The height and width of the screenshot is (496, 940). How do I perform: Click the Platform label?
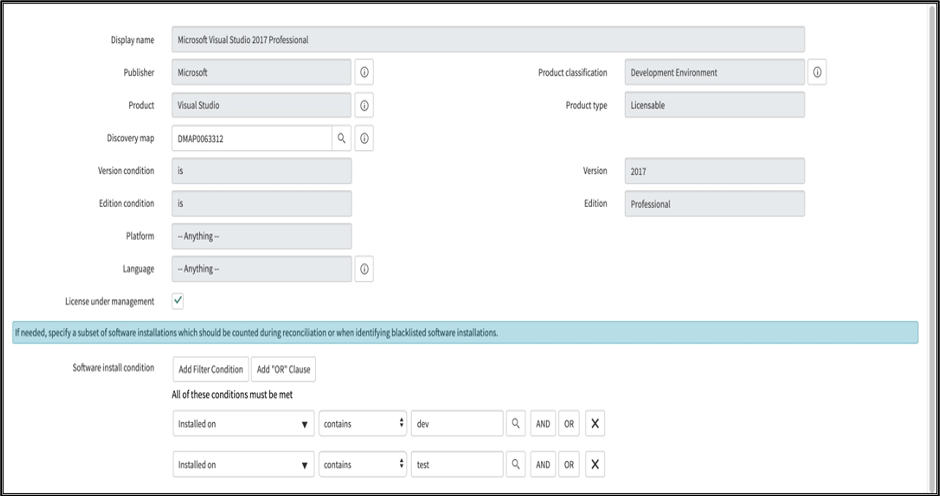140,236
